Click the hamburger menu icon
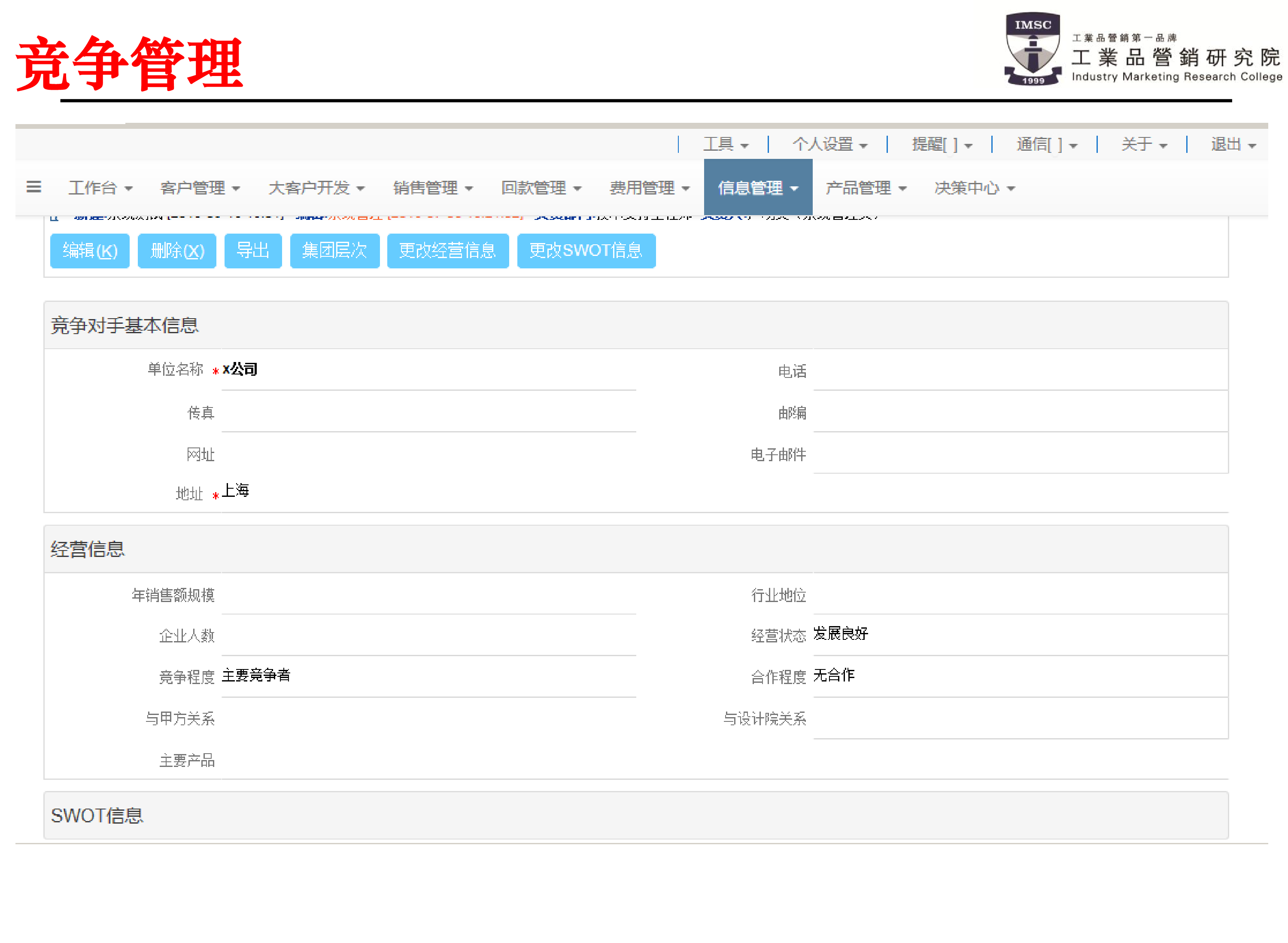The width and height of the screenshot is (1288, 943). (x=33, y=187)
